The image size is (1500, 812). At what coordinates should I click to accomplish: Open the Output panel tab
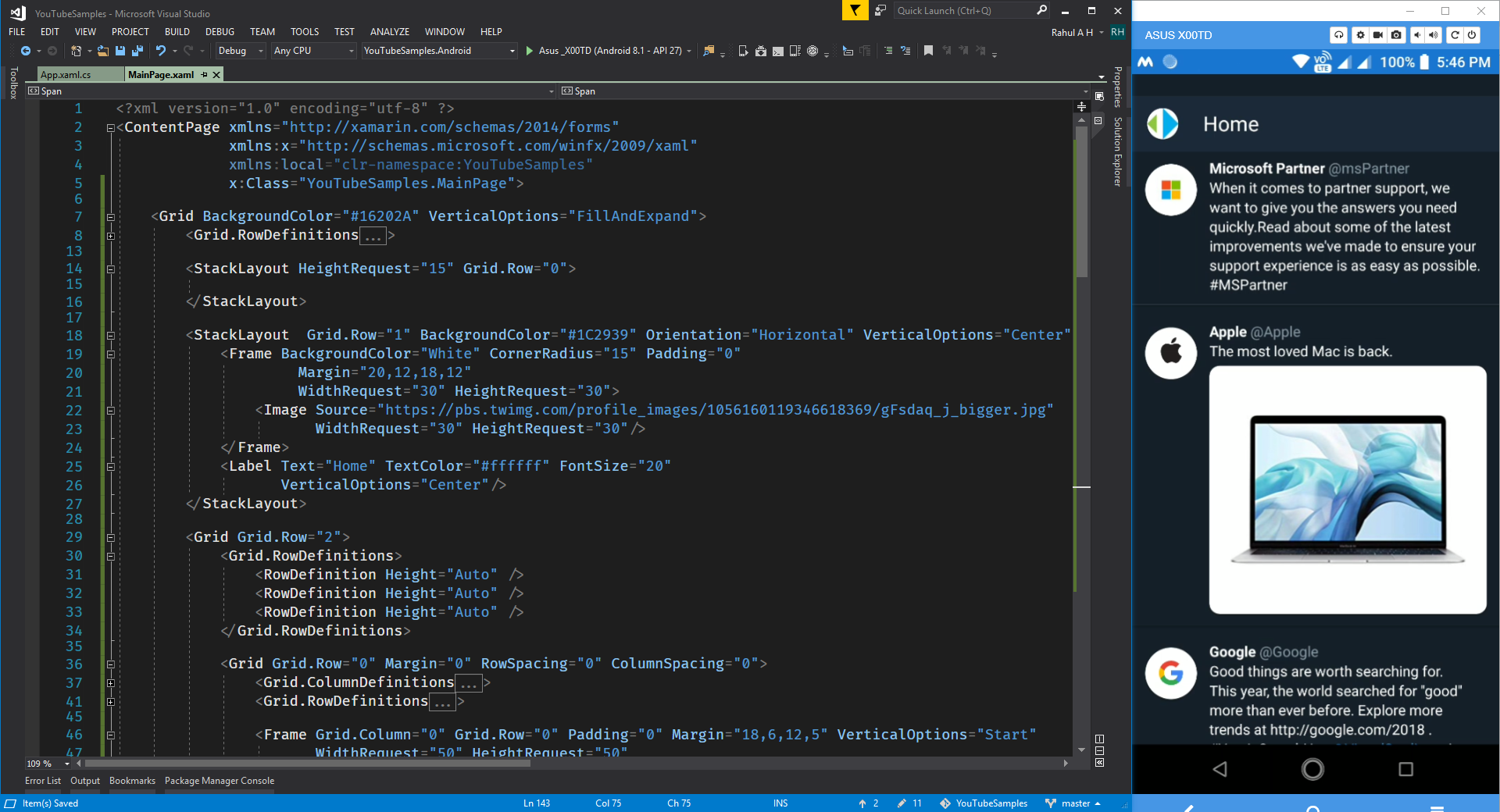tap(85, 781)
